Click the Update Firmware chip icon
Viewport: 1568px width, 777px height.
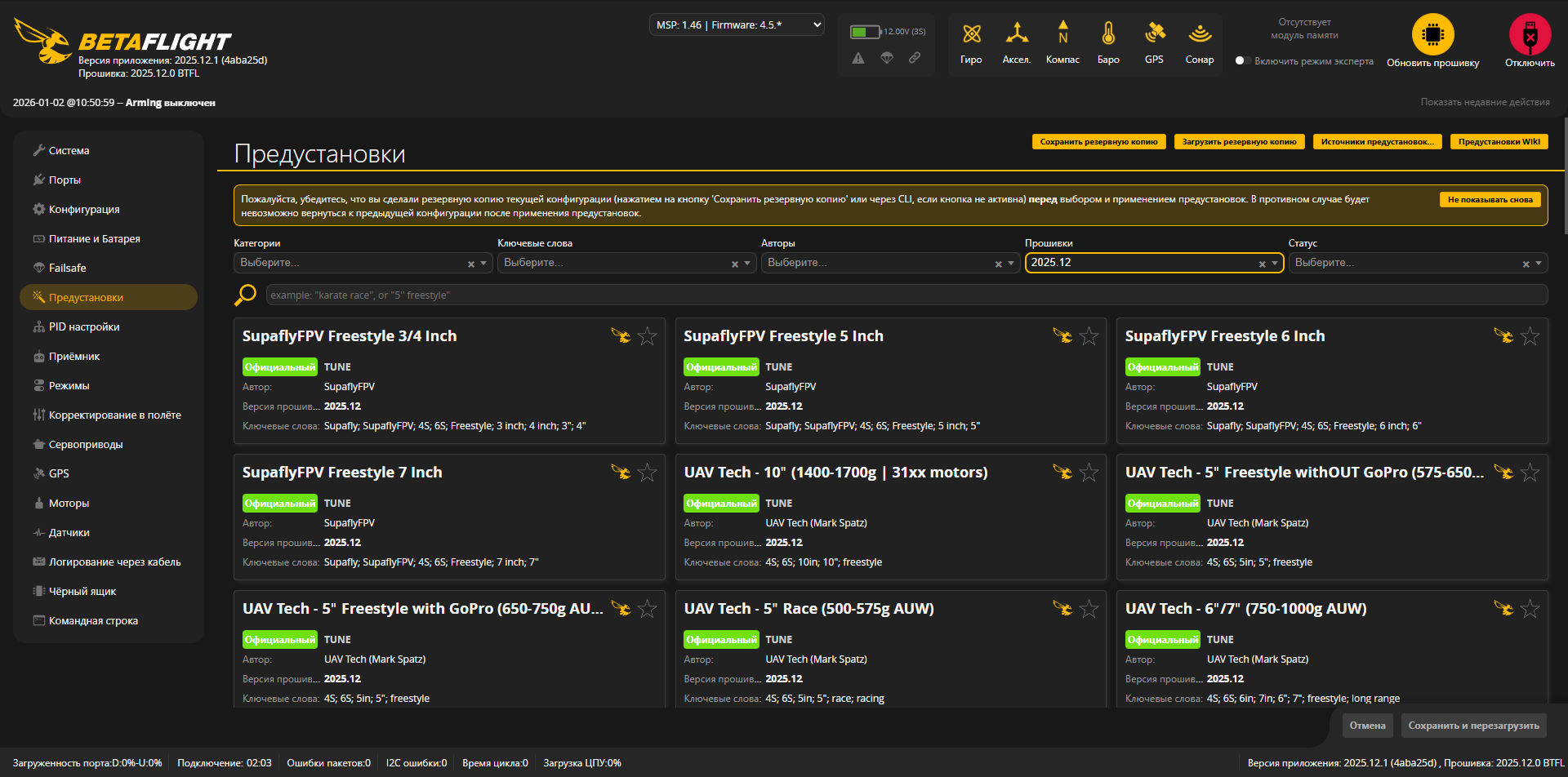coord(1432,35)
